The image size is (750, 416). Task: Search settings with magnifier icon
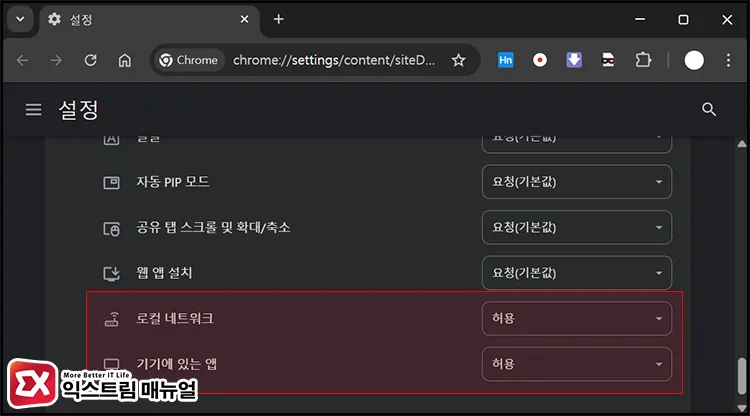pyautogui.click(x=708, y=109)
